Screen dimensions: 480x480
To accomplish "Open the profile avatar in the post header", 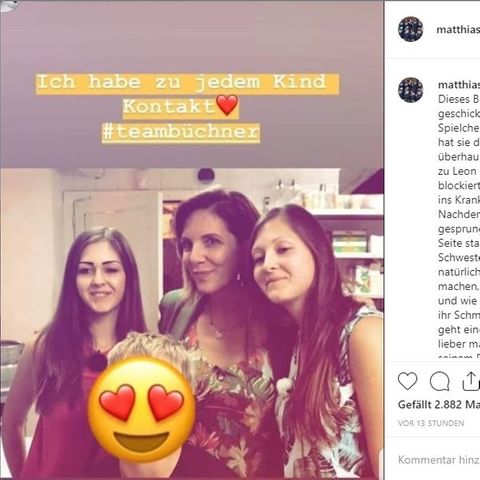I will point(411,29).
